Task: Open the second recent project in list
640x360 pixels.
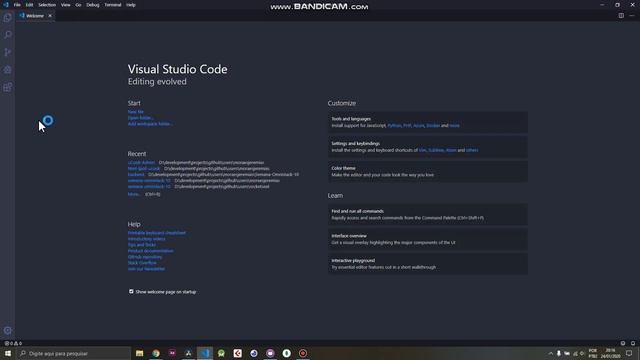Action: click(x=144, y=169)
